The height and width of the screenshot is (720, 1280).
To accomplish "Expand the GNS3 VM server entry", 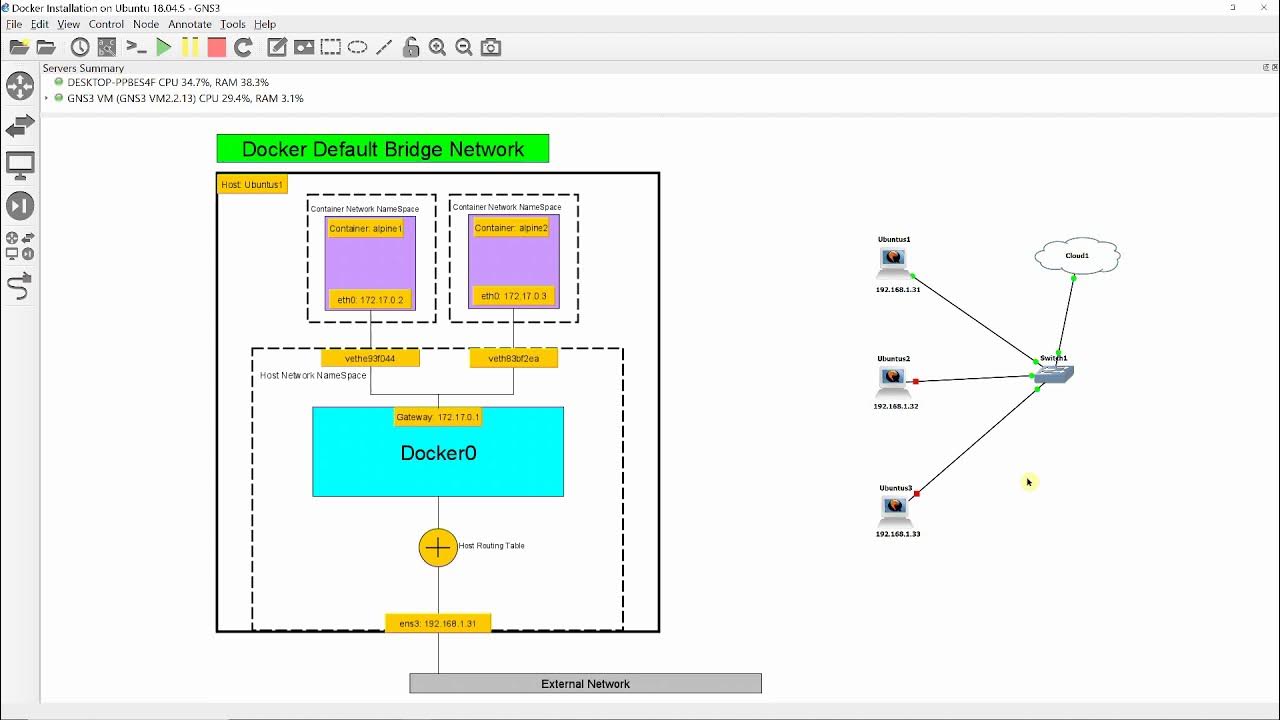I will [x=47, y=98].
